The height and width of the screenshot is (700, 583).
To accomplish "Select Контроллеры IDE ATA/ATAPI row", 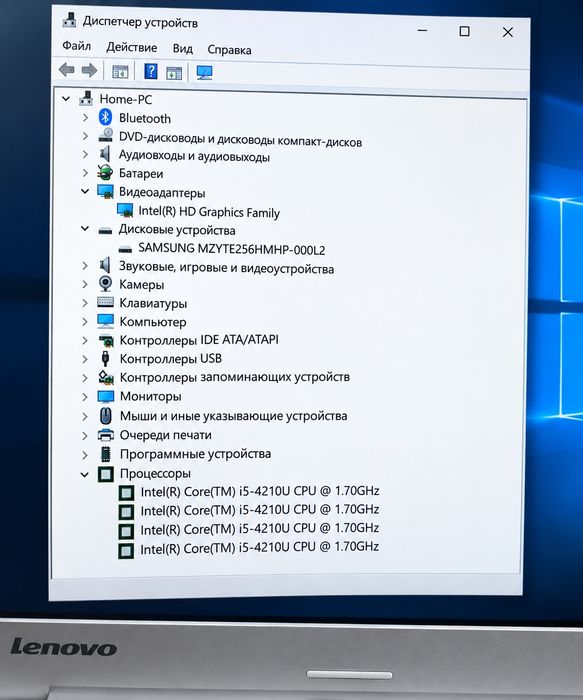I will click(x=199, y=340).
